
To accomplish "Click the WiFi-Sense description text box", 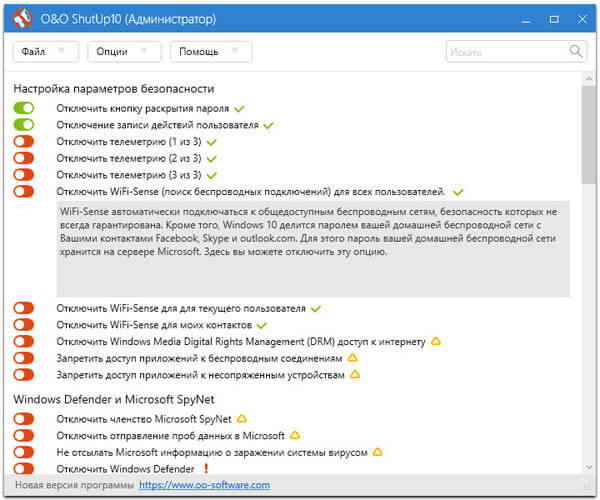I will (x=313, y=249).
